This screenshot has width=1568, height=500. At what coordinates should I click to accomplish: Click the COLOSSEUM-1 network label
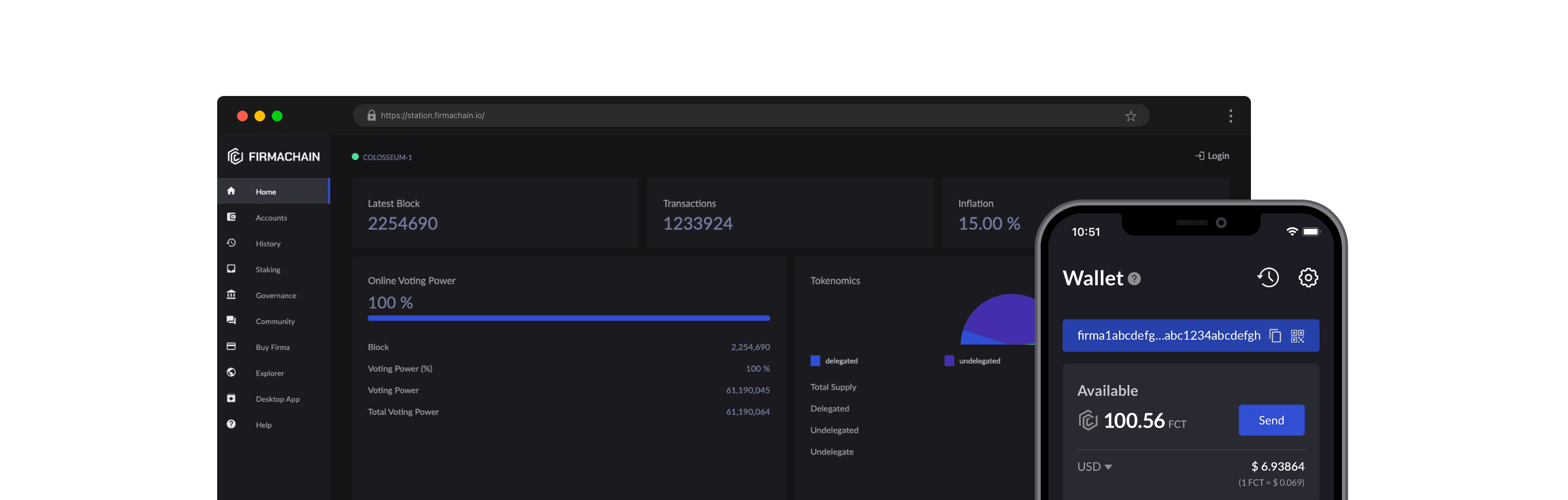coord(387,157)
